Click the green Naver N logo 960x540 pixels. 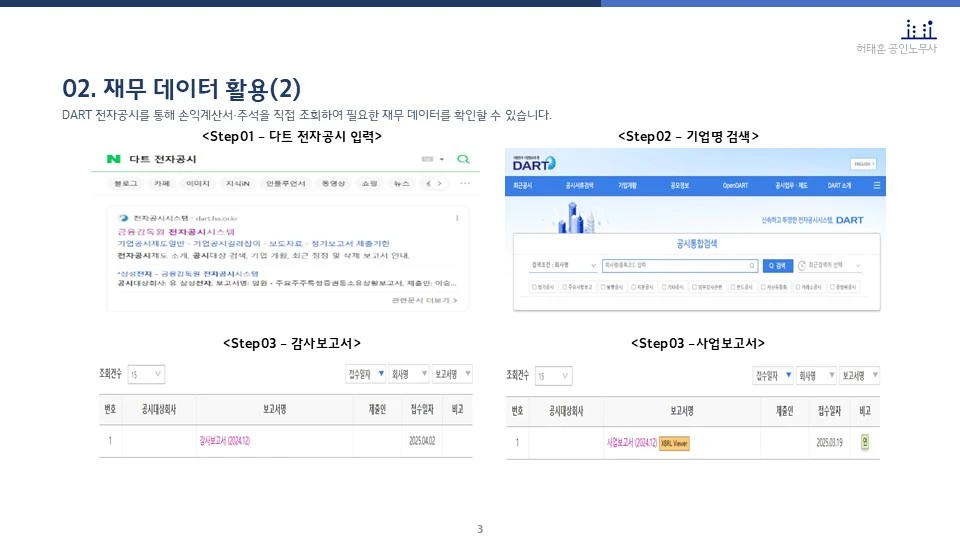tap(113, 159)
